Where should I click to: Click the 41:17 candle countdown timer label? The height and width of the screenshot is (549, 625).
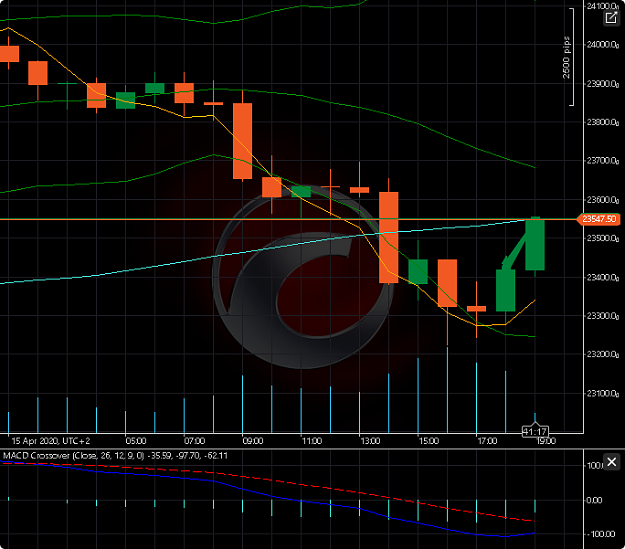coord(535,431)
